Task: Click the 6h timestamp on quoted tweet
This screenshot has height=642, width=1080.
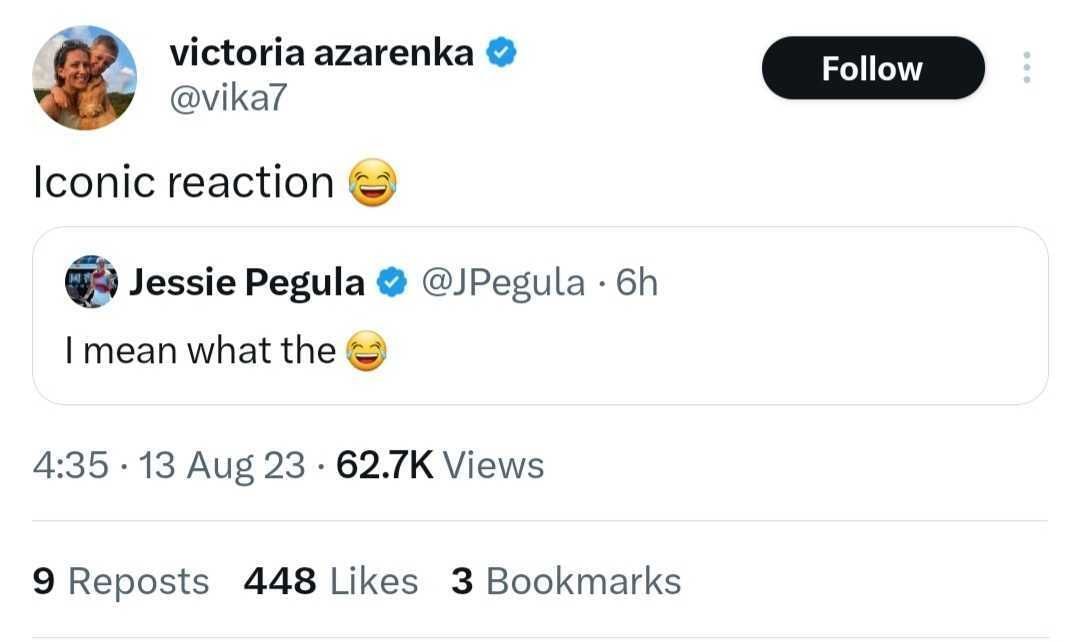Action: (637, 283)
